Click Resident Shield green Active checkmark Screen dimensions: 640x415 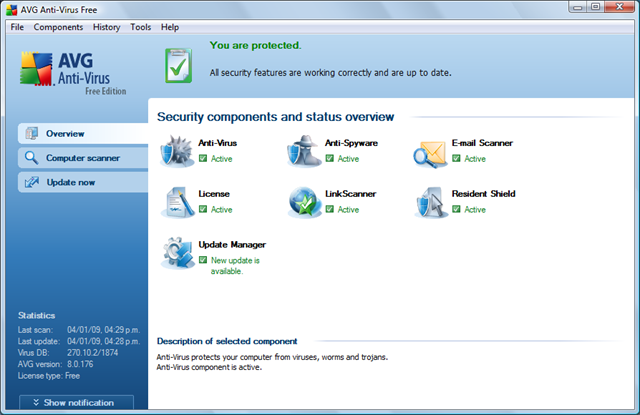456,209
